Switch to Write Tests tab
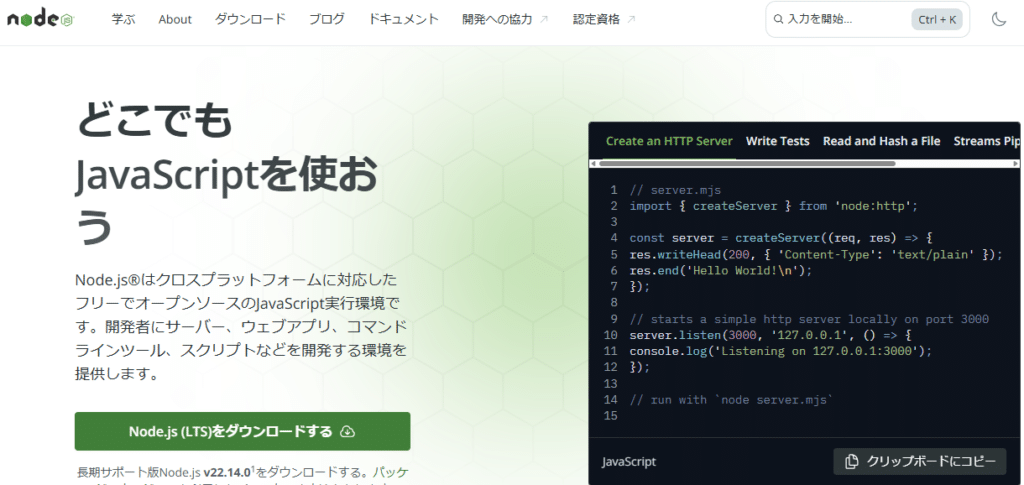Image resolution: width=1024 pixels, height=485 pixels. click(x=777, y=141)
